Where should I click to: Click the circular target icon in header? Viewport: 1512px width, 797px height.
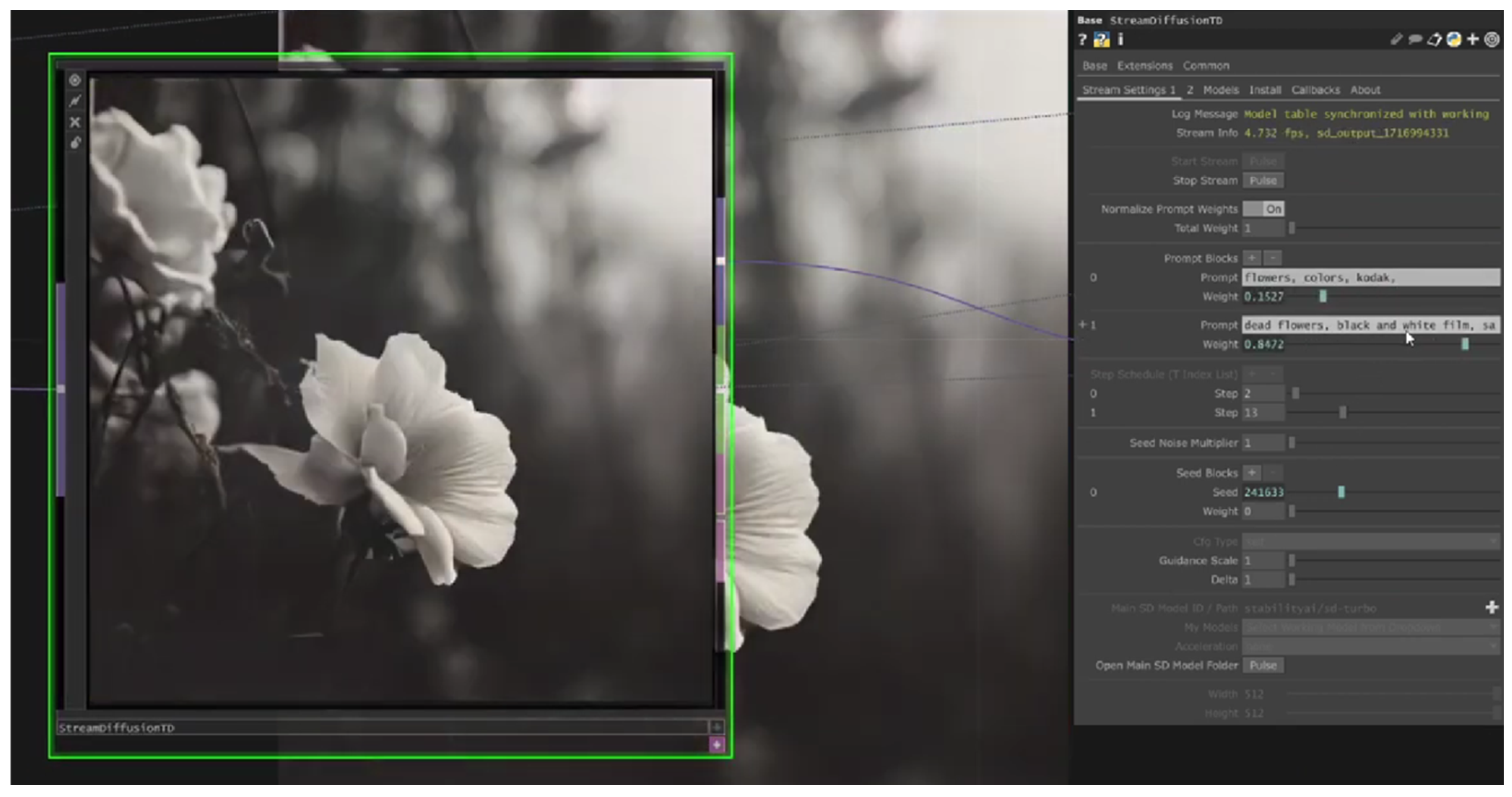pos(1491,39)
